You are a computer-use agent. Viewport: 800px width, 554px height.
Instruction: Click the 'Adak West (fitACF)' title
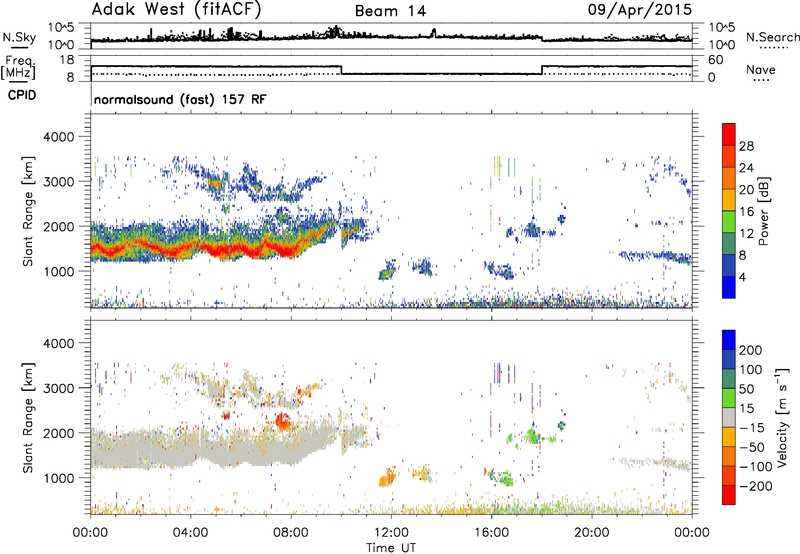pos(176,10)
